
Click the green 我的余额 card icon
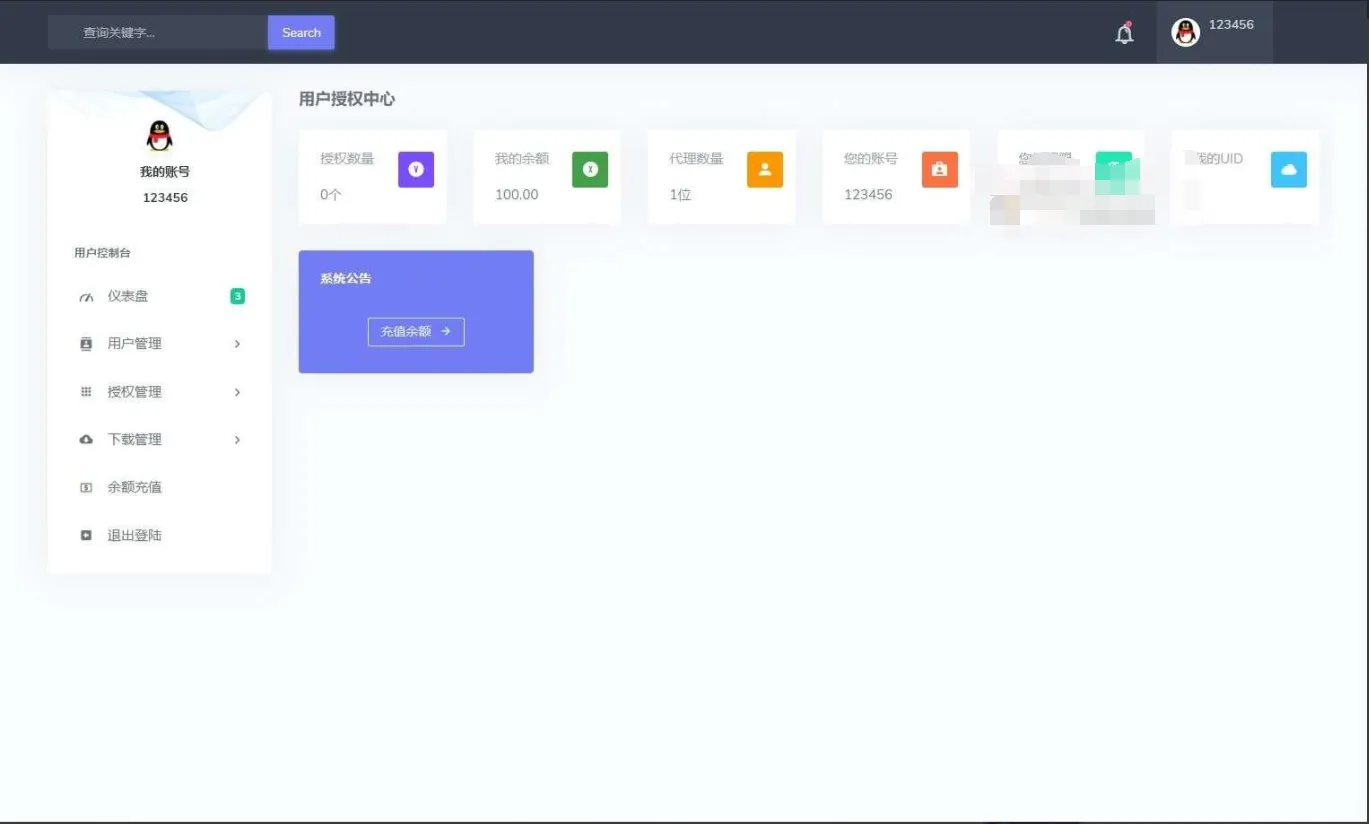pos(590,170)
